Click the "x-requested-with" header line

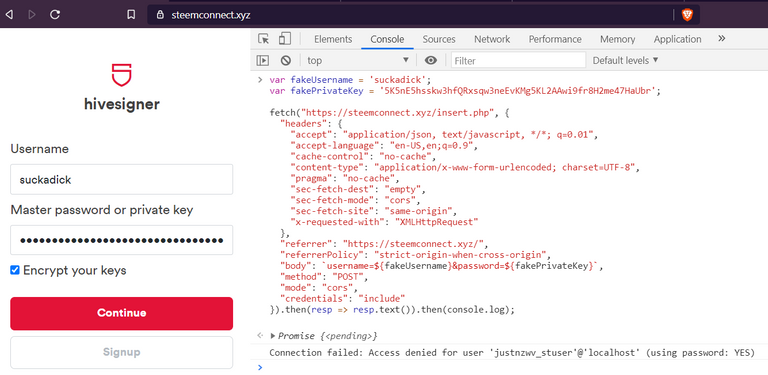pos(384,222)
